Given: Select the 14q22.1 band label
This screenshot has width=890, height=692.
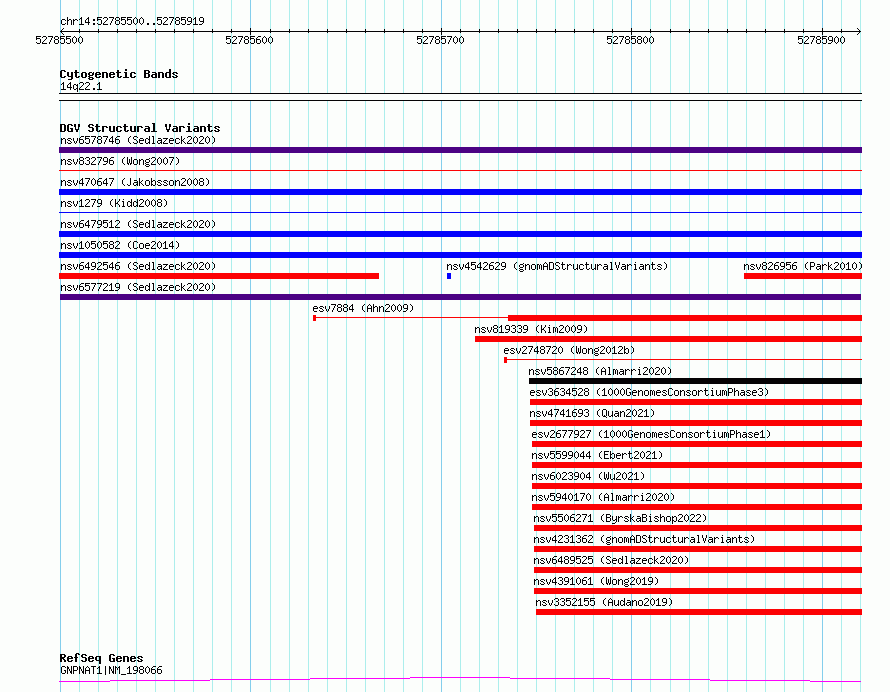Looking at the screenshot, I should (81, 86).
